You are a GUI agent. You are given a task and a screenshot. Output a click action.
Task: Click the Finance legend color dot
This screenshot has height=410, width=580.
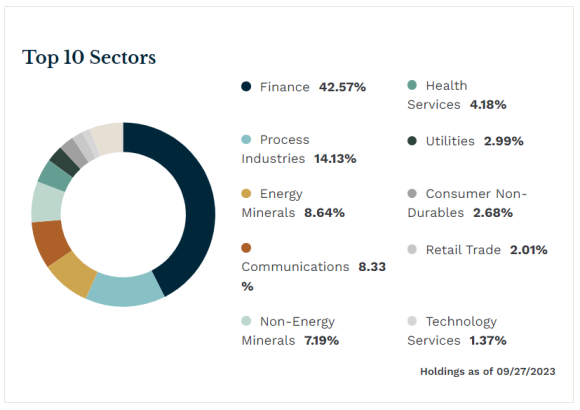click(x=246, y=87)
